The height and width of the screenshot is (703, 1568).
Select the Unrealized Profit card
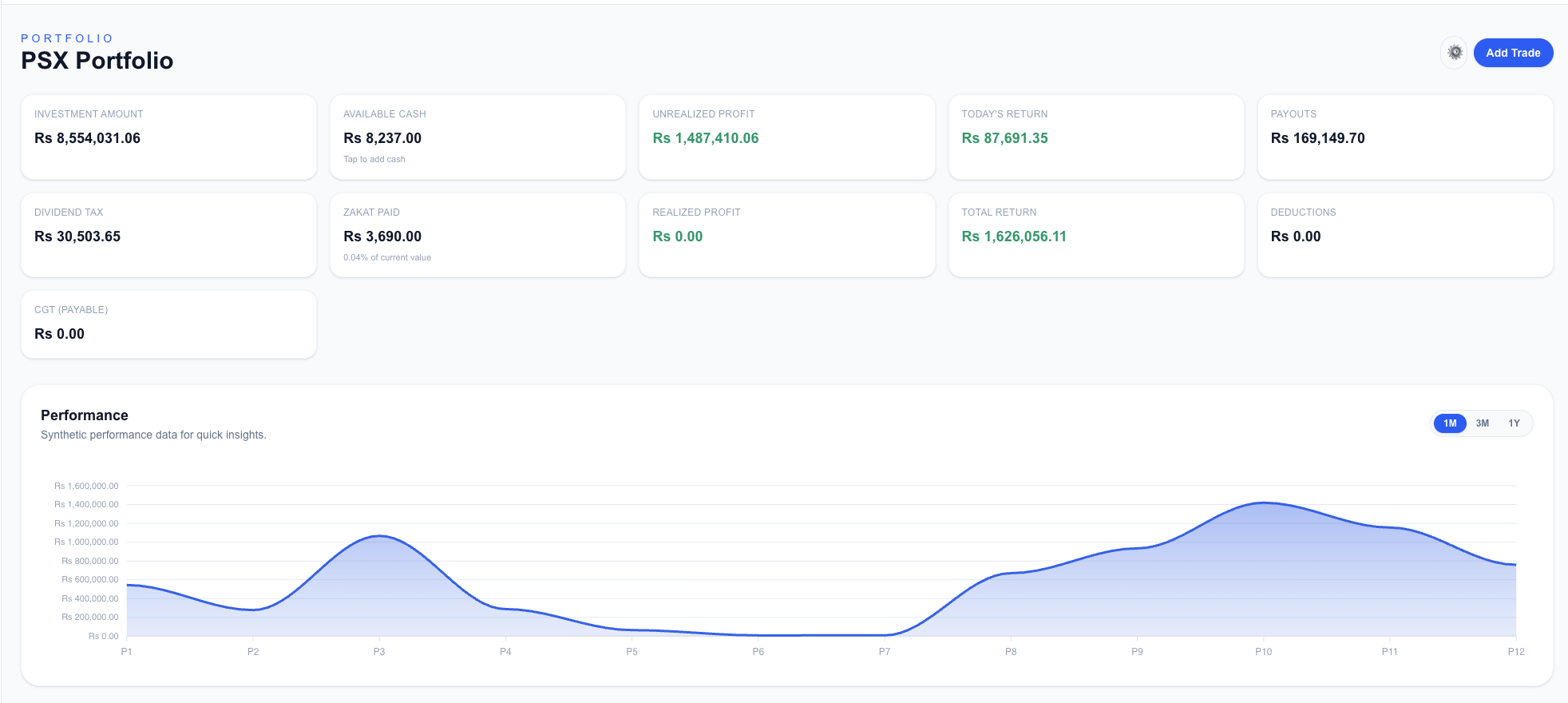tap(786, 137)
